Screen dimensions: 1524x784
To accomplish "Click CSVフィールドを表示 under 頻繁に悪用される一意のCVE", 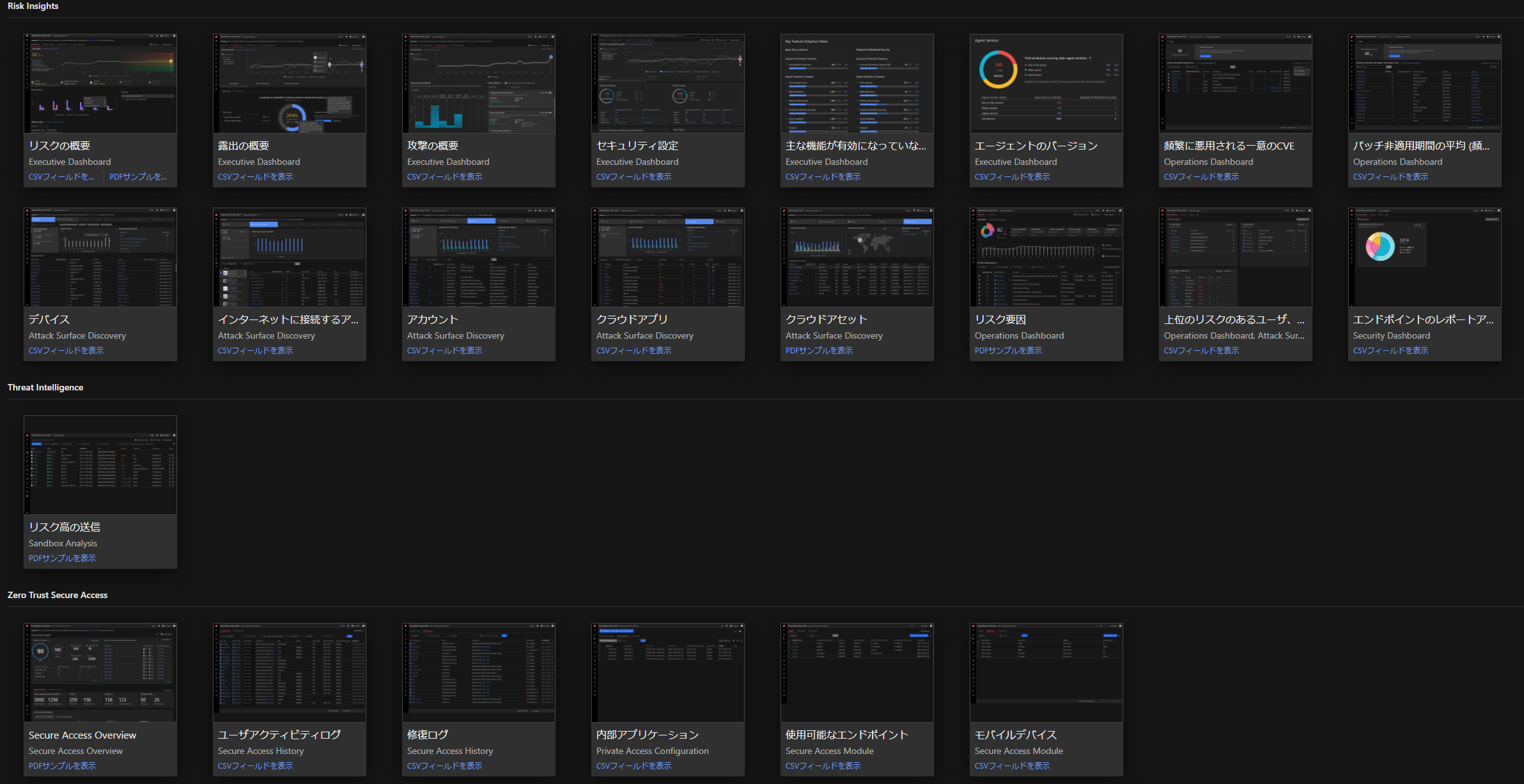I will click(x=1201, y=177).
